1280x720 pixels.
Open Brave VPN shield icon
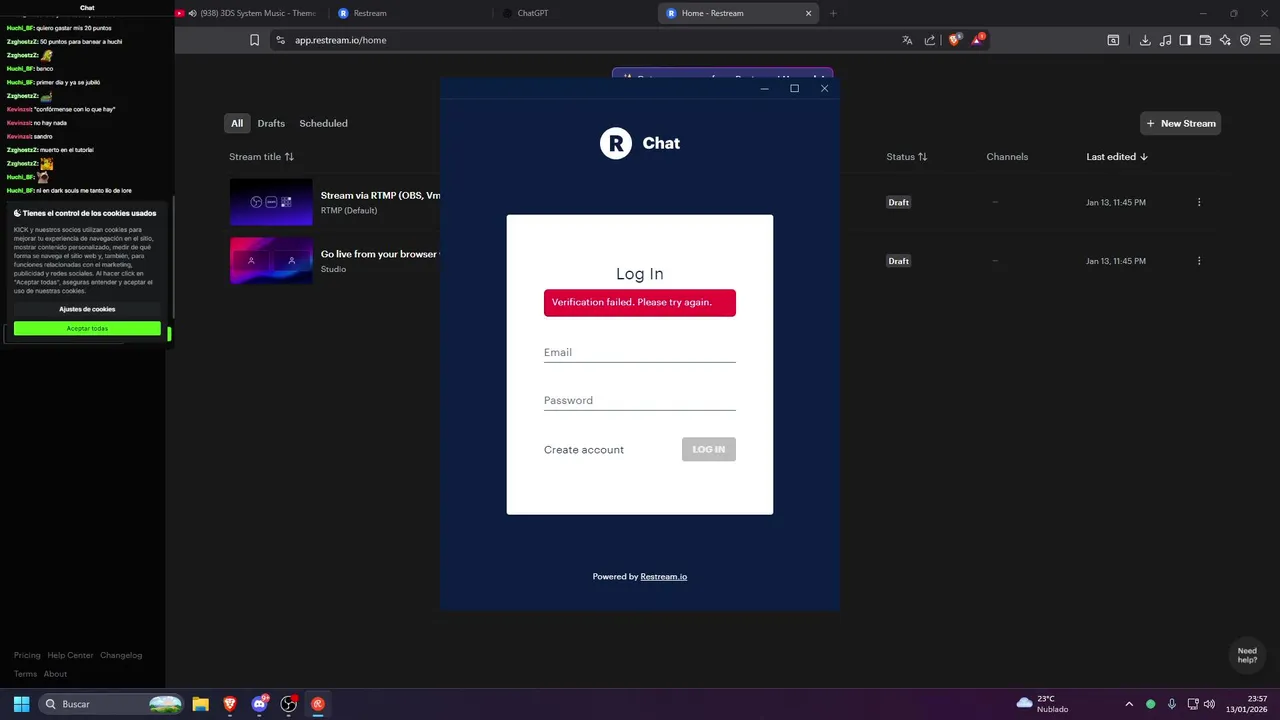(x=1245, y=40)
